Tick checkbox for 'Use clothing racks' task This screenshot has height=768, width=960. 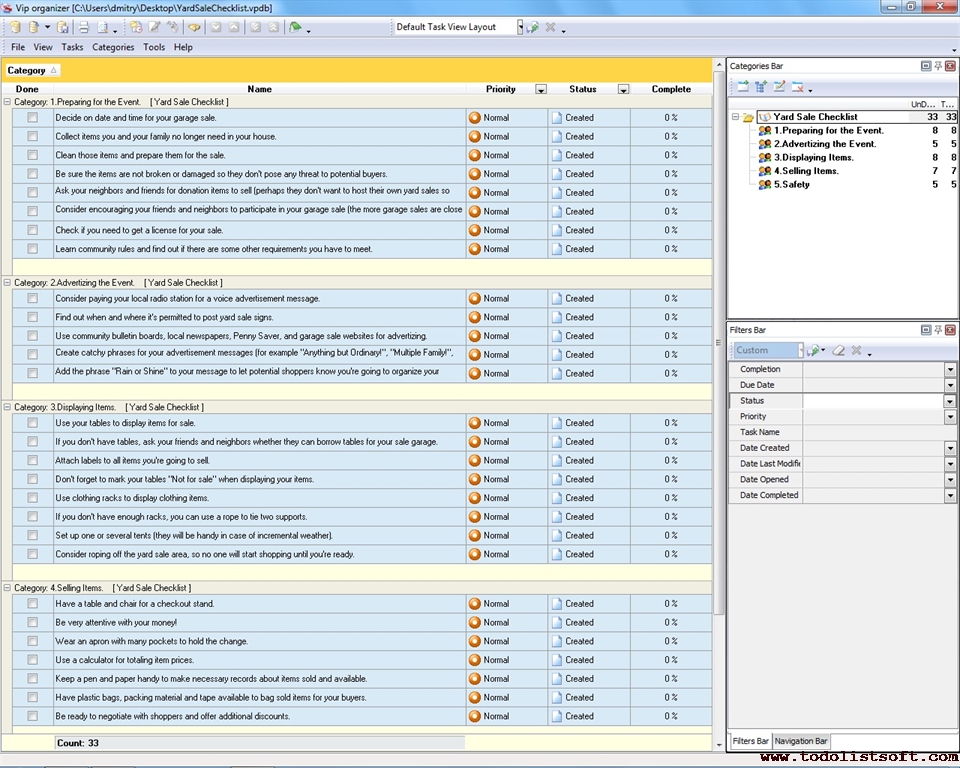click(32, 498)
